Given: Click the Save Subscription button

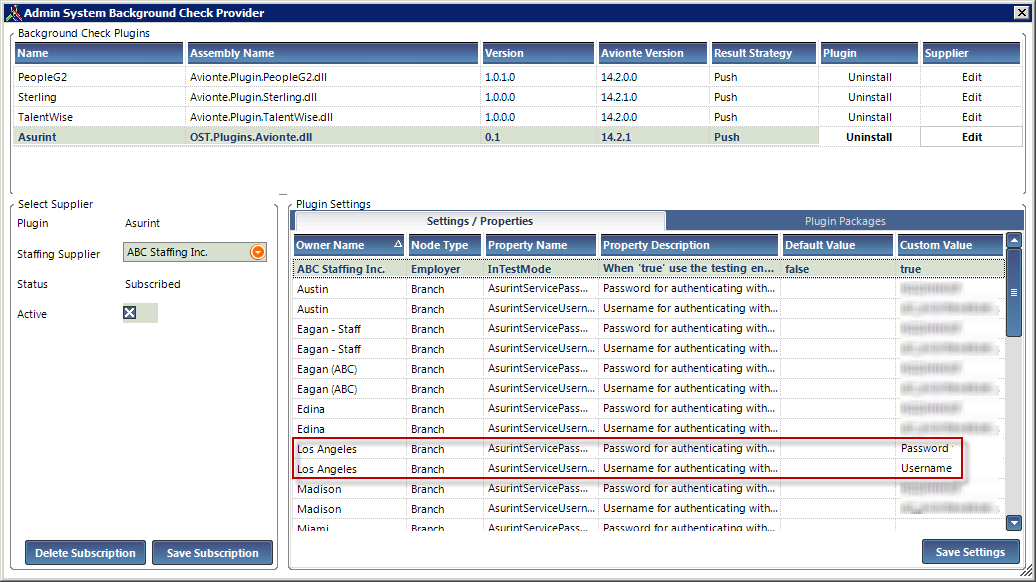Looking at the screenshot, I should tap(212, 552).
